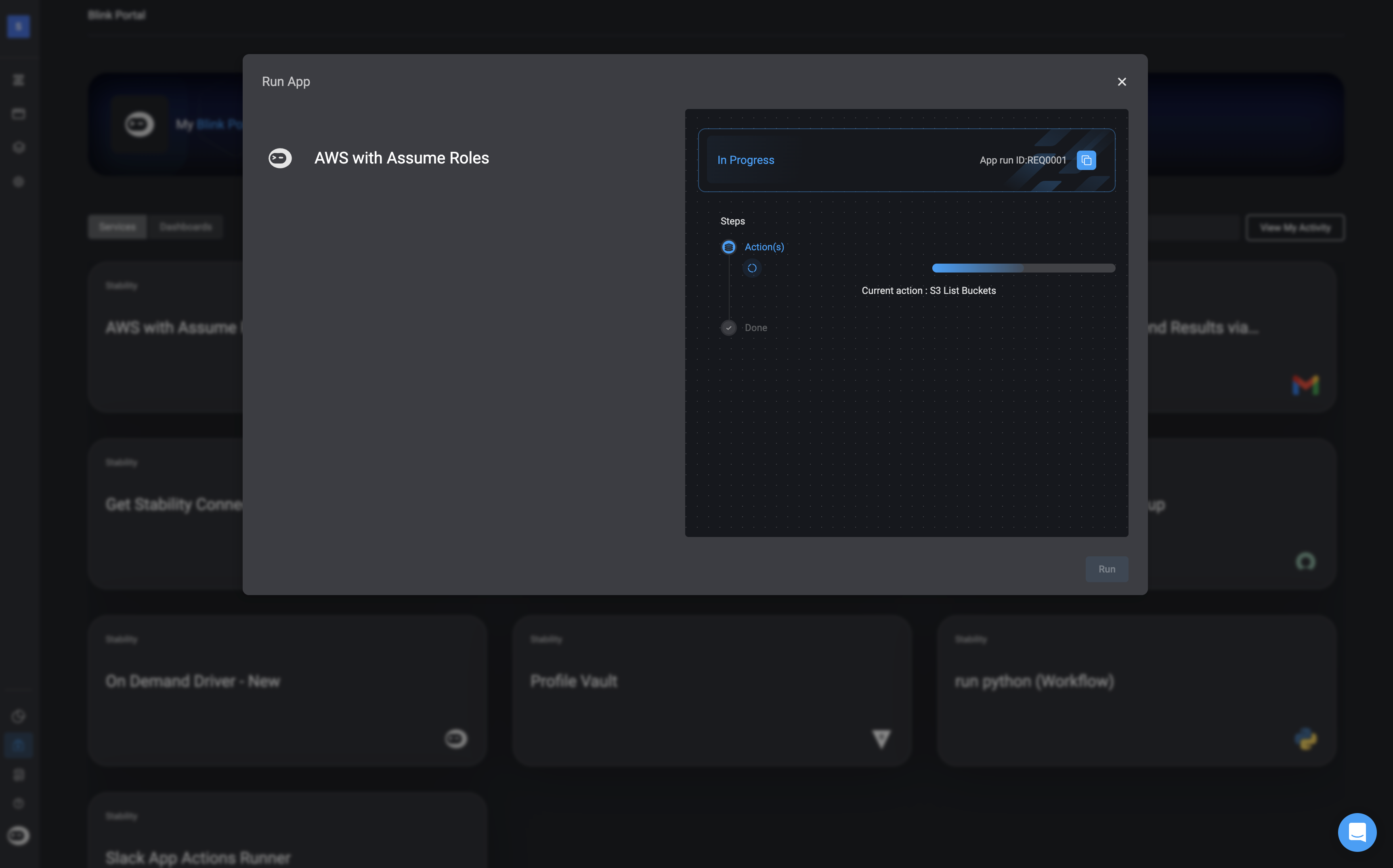Click the Python icon on workflow card
Image resolution: width=1393 pixels, height=868 pixels.
pyautogui.click(x=1305, y=738)
